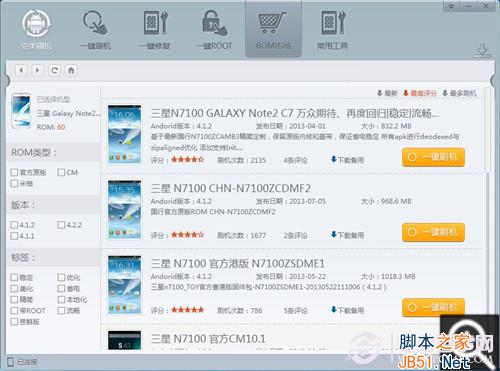Screen dimensions: 500x371
Task: Sort ROM list by 最多刷机
Action: pos(459,93)
